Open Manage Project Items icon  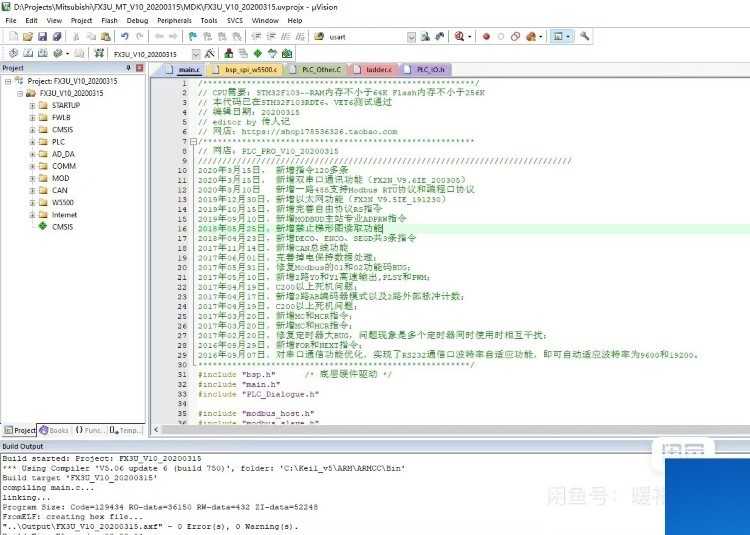tap(229, 54)
